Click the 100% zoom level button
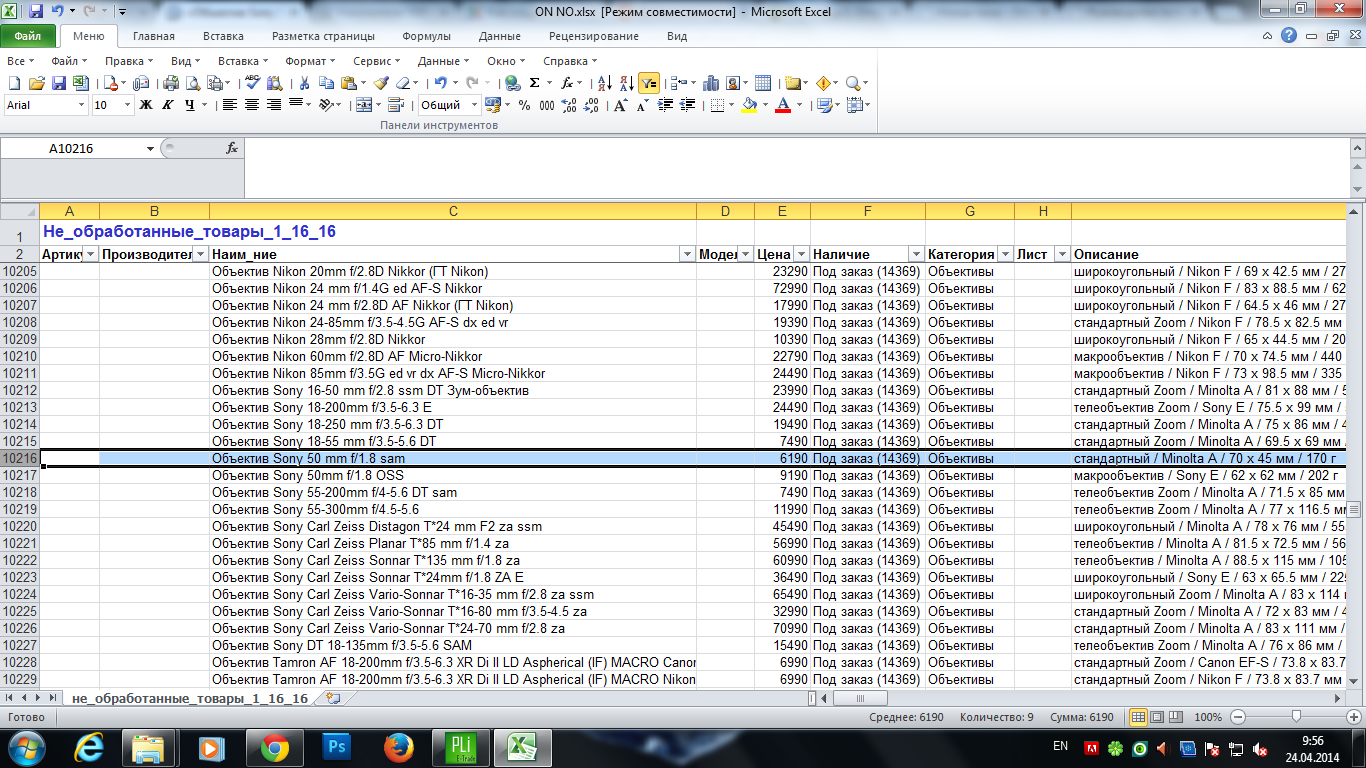Screen dimensions: 1366x768 (1208, 717)
